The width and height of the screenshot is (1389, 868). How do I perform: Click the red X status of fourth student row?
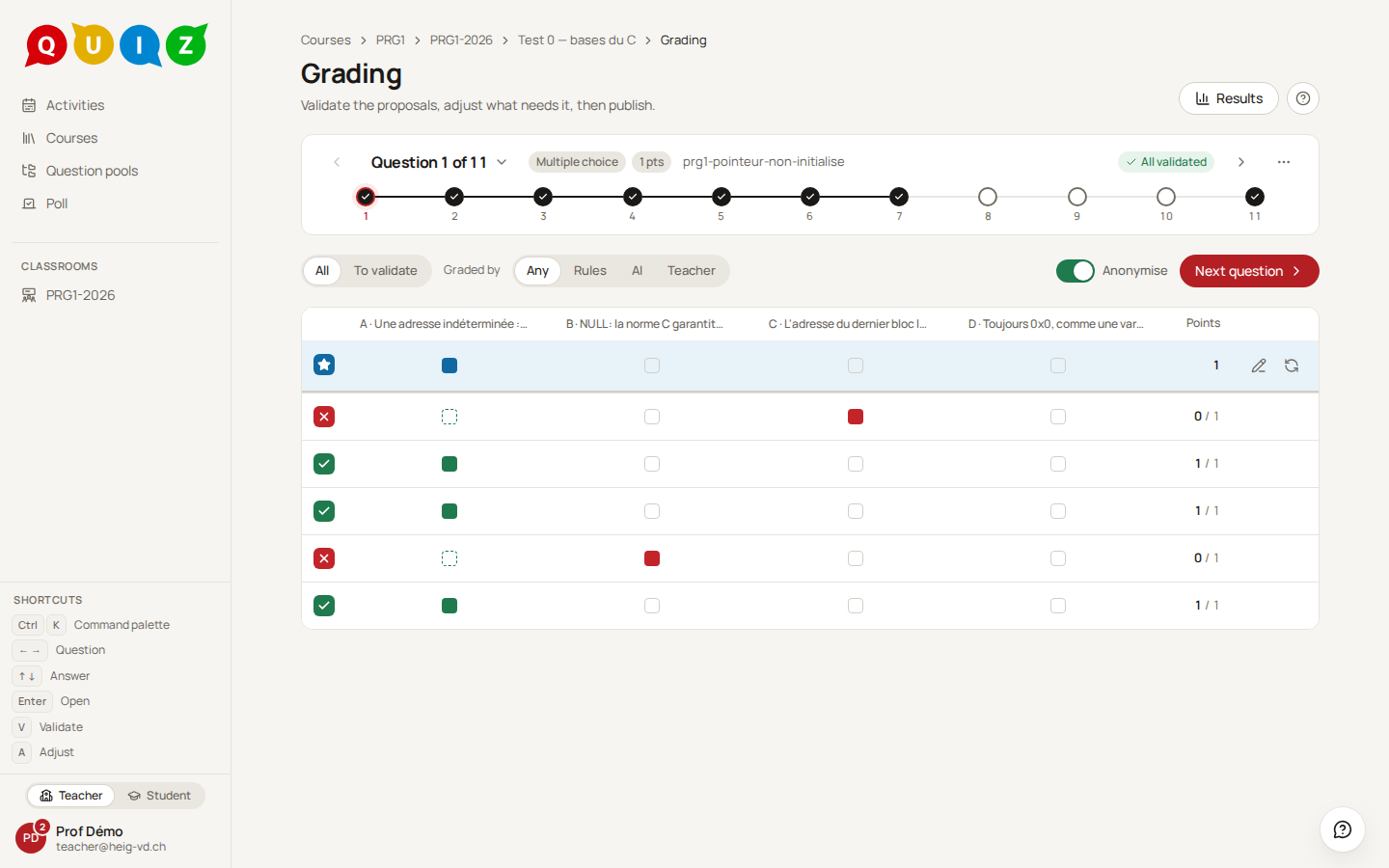(x=324, y=558)
